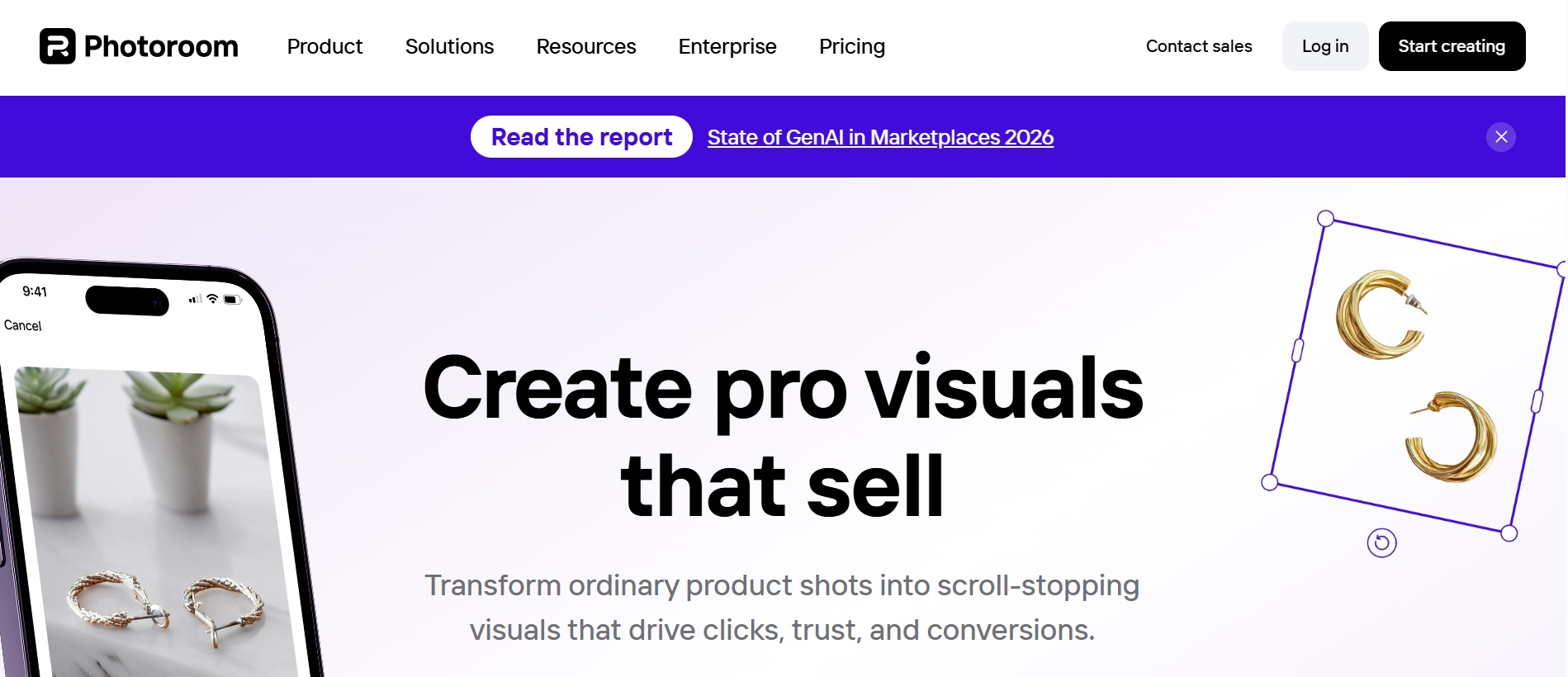
Task: Click the right edge resize handle
Action: 1537,401
